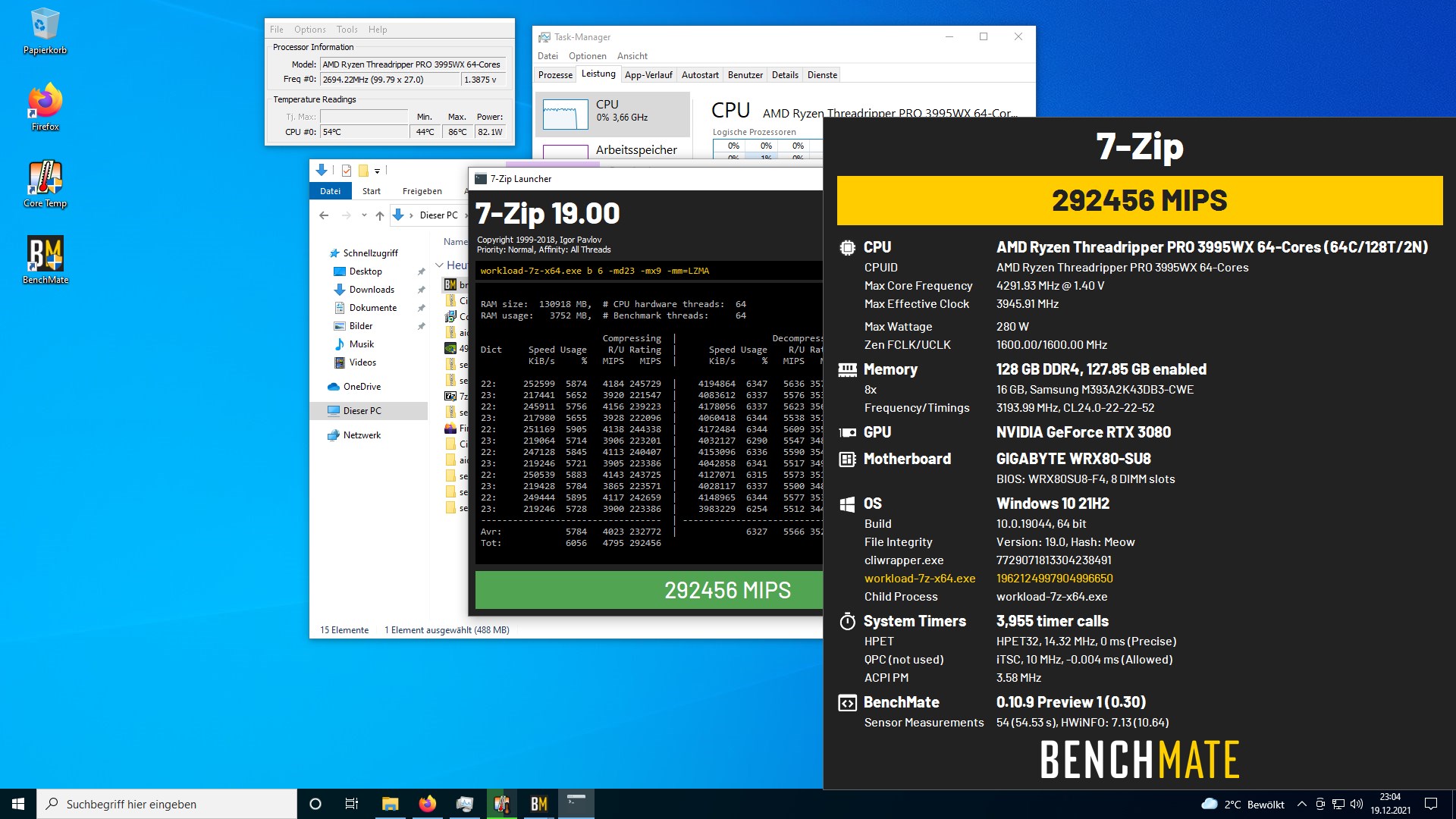Switch to Prozesse tab in Task Manager
This screenshot has width=1456, height=819.
(x=555, y=75)
